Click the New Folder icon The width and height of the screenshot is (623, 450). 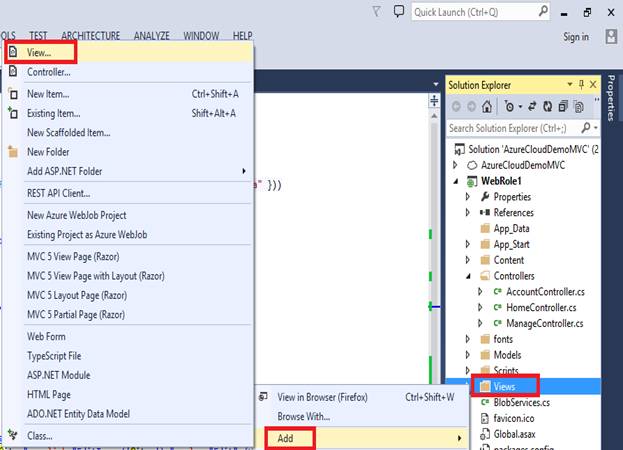point(13,152)
